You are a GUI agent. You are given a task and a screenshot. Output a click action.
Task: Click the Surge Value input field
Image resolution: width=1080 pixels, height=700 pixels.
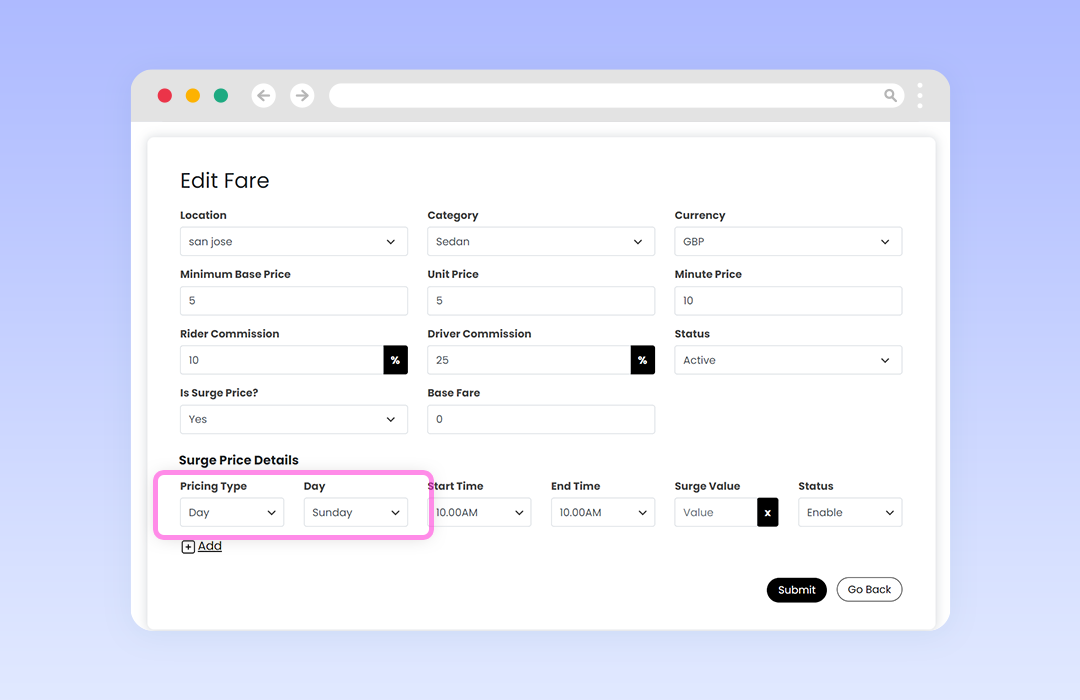click(716, 513)
